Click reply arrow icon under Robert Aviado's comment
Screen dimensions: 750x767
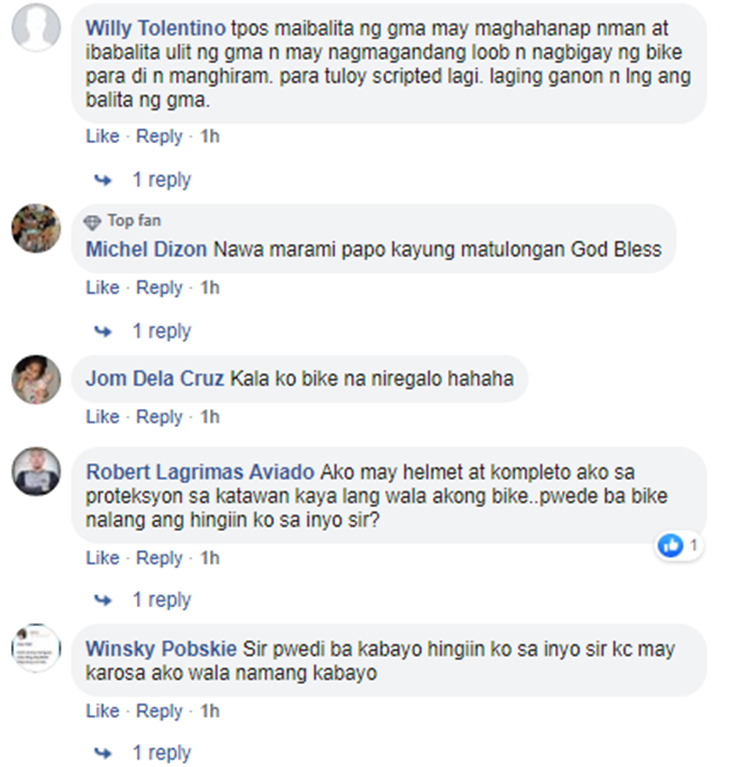coord(103,600)
